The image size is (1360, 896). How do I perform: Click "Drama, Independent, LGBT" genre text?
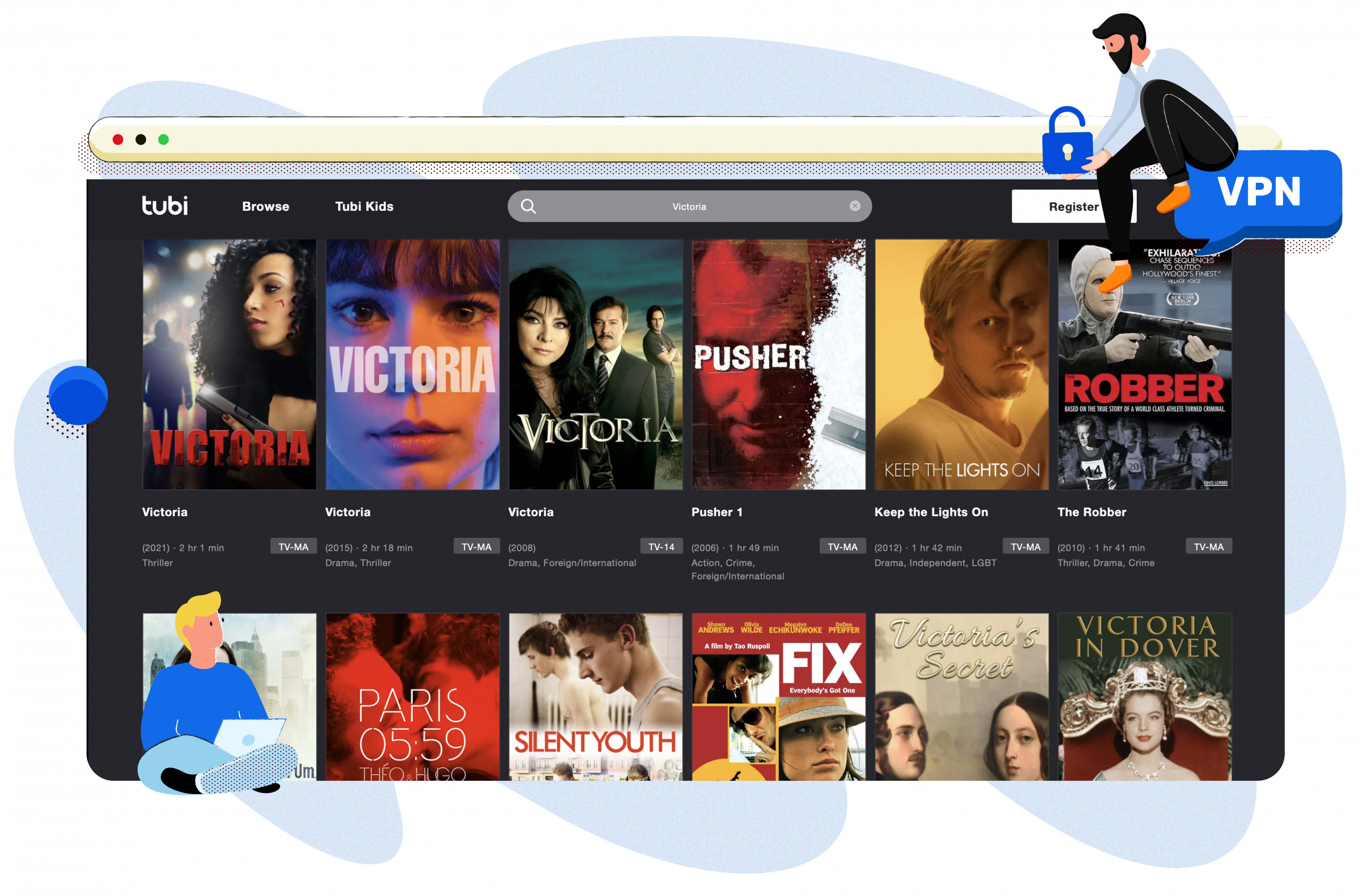[x=936, y=564]
